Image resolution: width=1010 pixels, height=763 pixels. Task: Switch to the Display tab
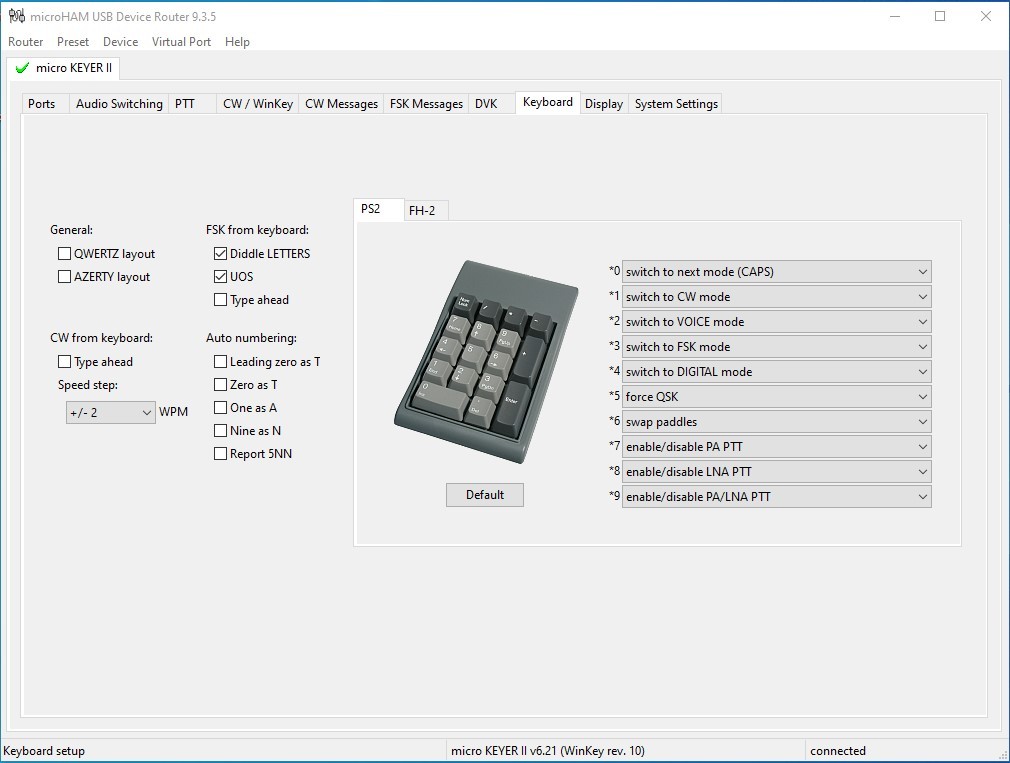[604, 104]
